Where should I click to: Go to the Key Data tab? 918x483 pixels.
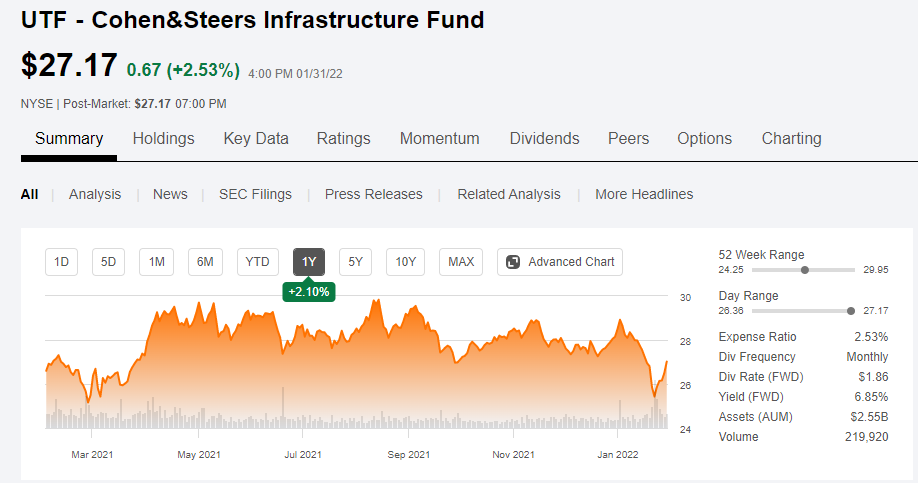(x=256, y=139)
